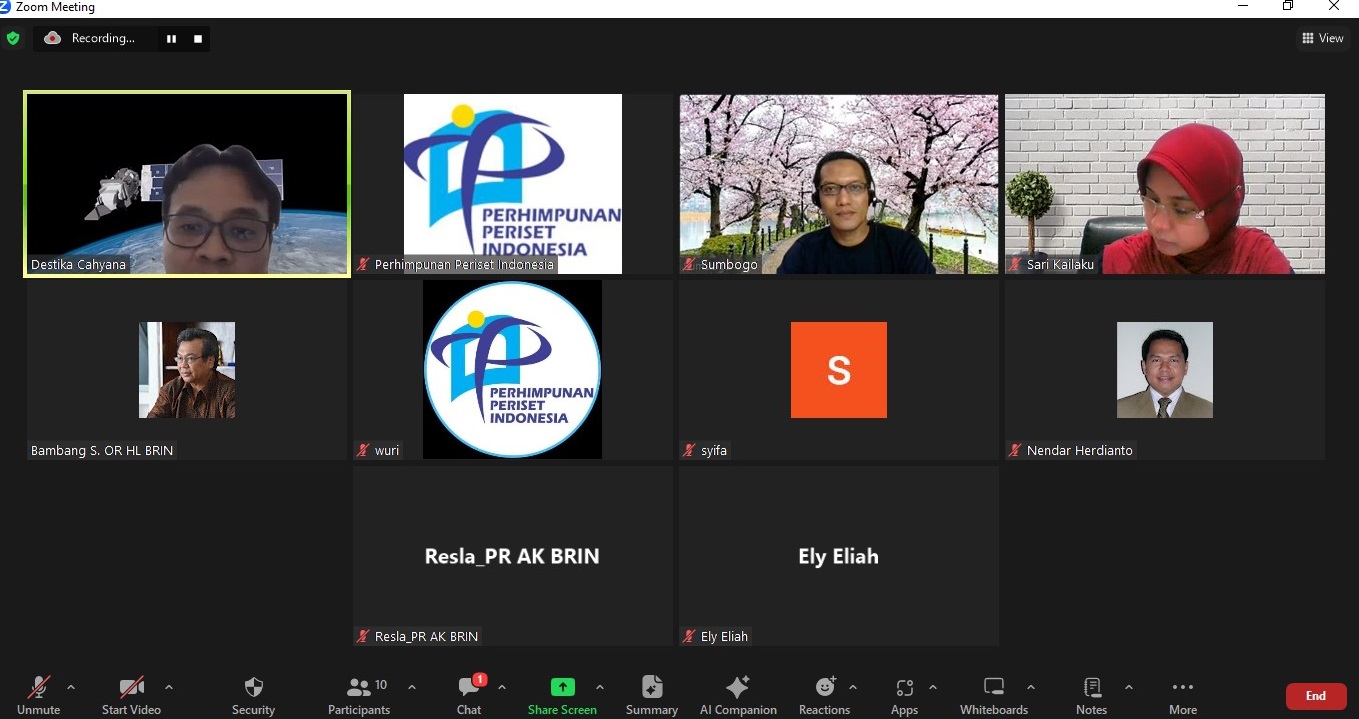Image resolution: width=1359 pixels, height=719 pixels.
Task: Click the green encryption shield icon
Action: click(x=13, y=39)
